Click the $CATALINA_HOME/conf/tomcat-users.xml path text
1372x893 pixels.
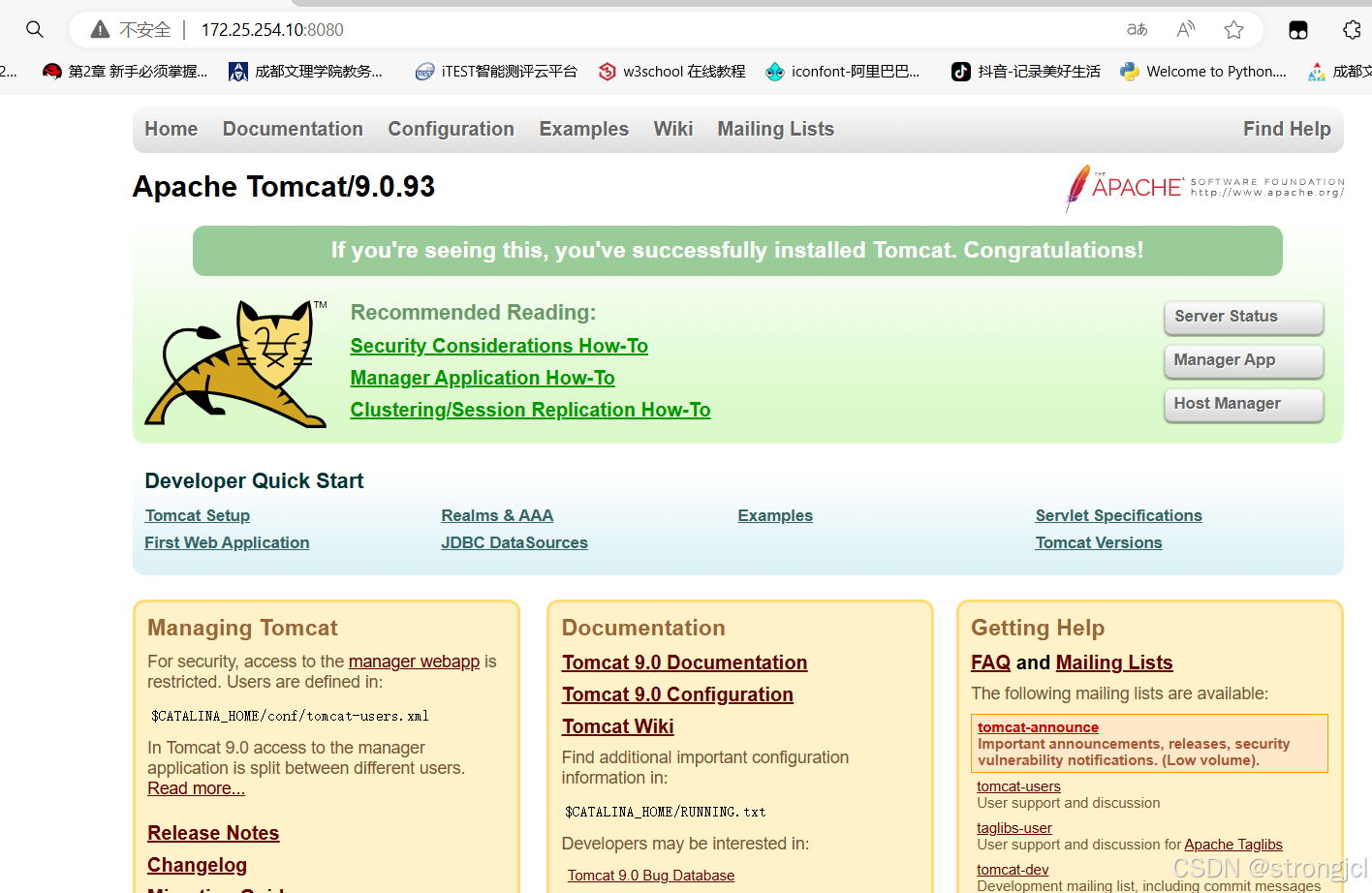(290, 717)
